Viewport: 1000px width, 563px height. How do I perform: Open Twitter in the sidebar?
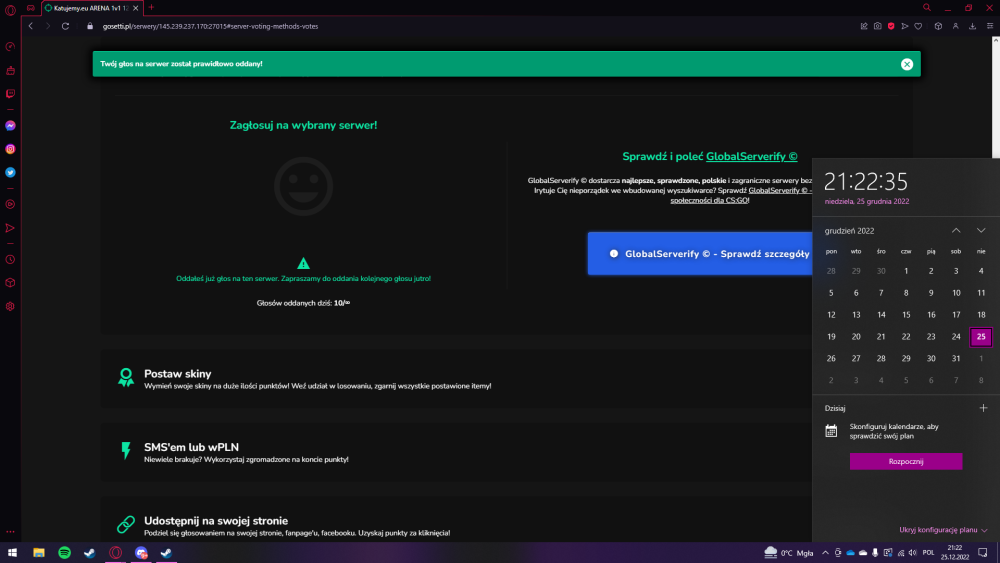pos(10,172)
